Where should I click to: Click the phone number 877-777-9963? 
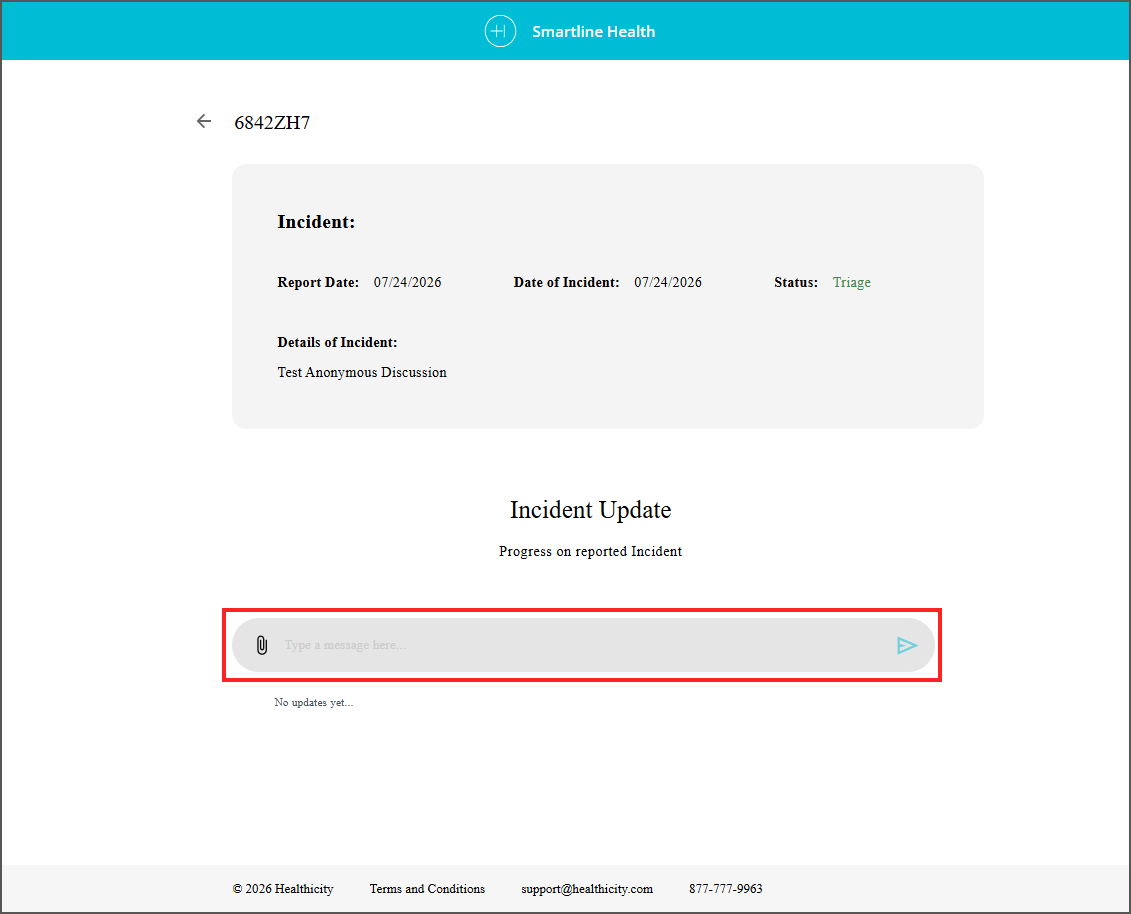pyautogui.click(x=726, y=889)
